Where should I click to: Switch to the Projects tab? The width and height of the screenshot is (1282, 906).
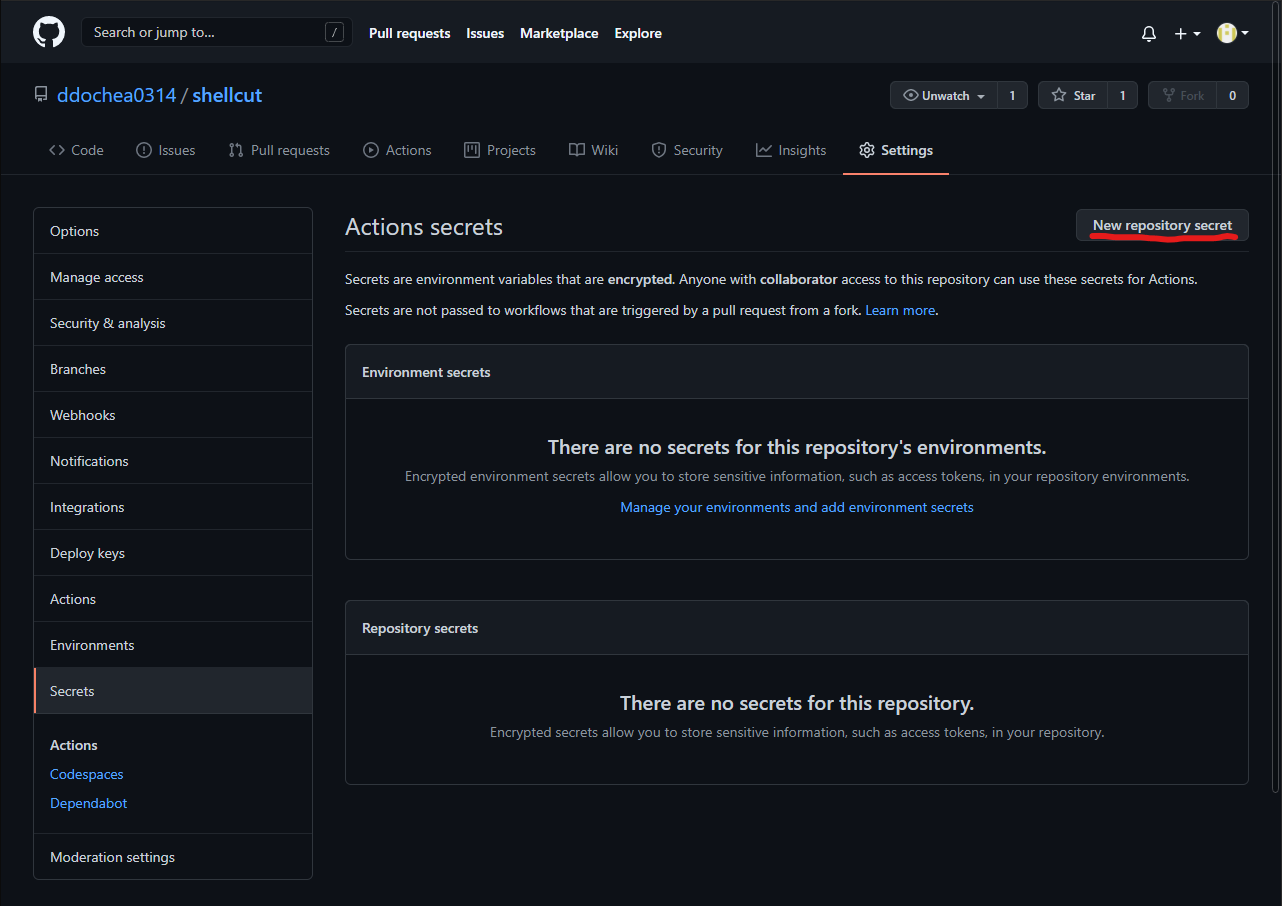pos(500,150)
